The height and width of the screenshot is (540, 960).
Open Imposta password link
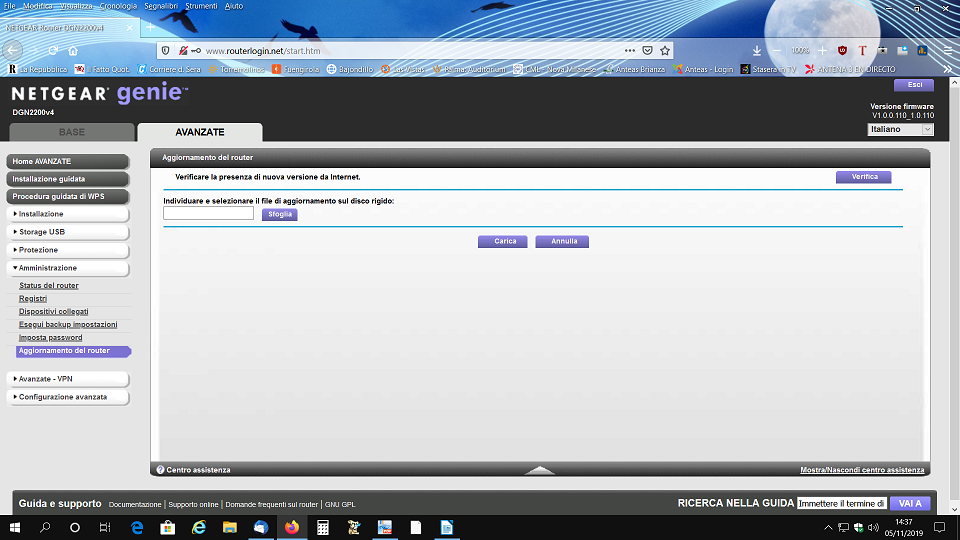[x=50, y=338]
